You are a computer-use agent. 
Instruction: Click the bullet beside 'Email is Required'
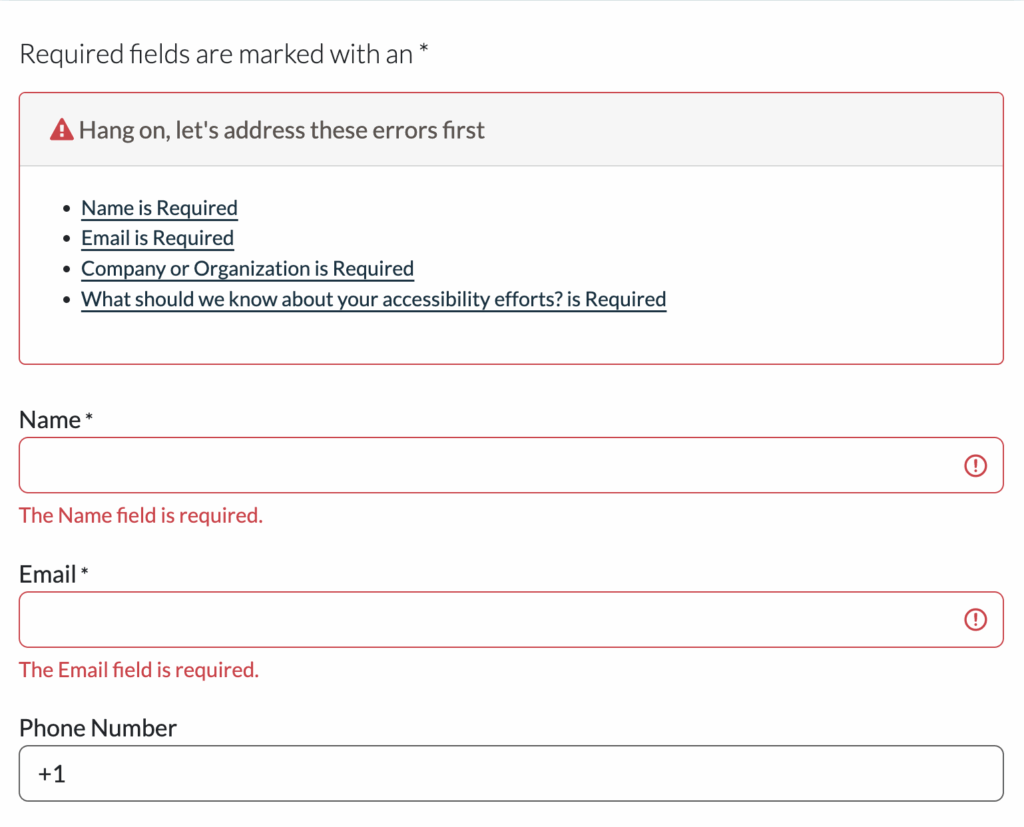[x=66, y=239]
